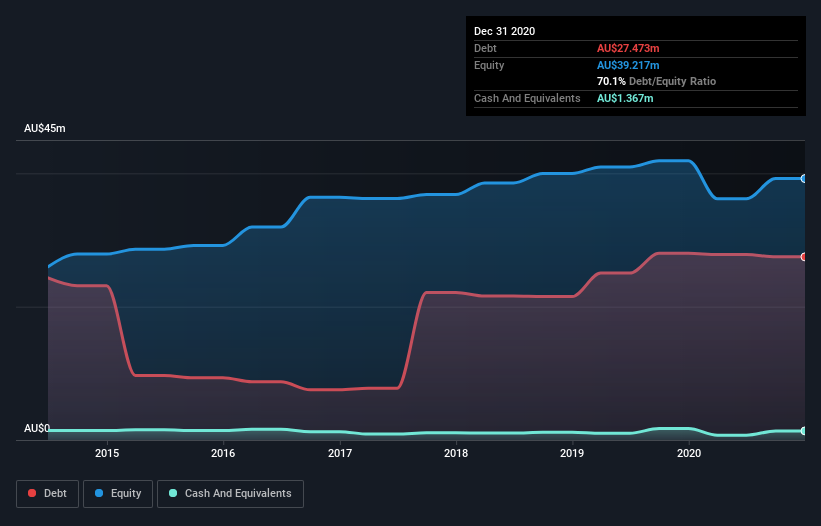Click the Debt row label in tooltip
821x526 pixels.
click(x=485, y=48)
